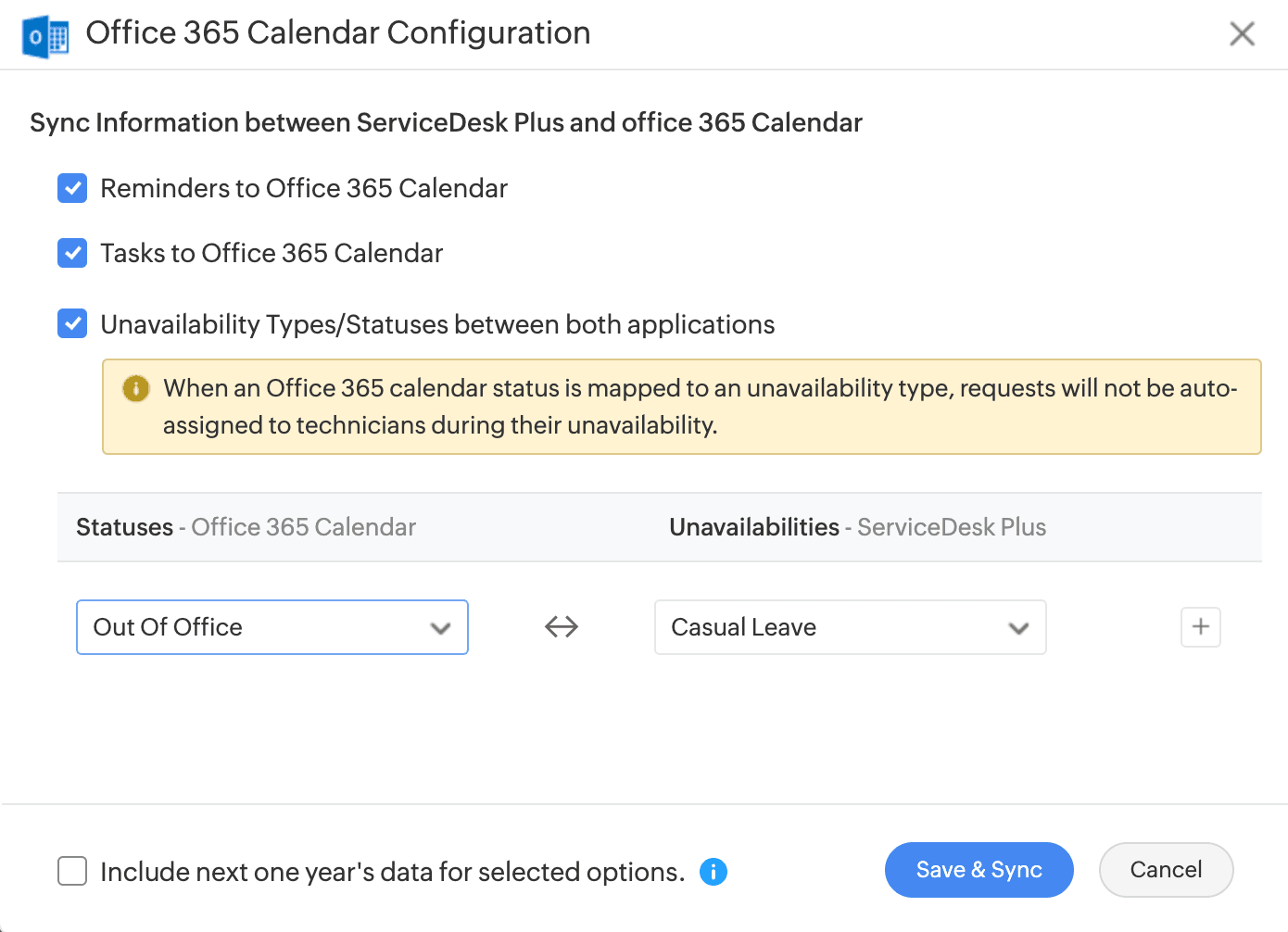Disable Tasks to Office 365 Calendar sync
This screenshot has height=932, width=1288.
click(71, 253)
